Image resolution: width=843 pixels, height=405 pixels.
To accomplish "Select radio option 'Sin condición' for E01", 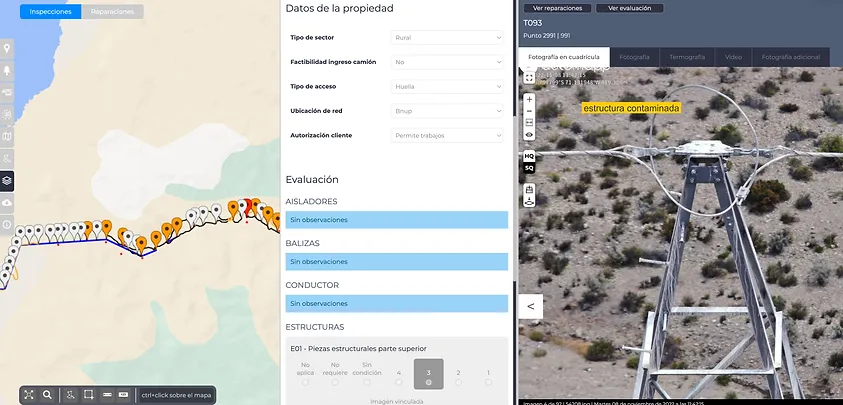I will coord(367,382).
